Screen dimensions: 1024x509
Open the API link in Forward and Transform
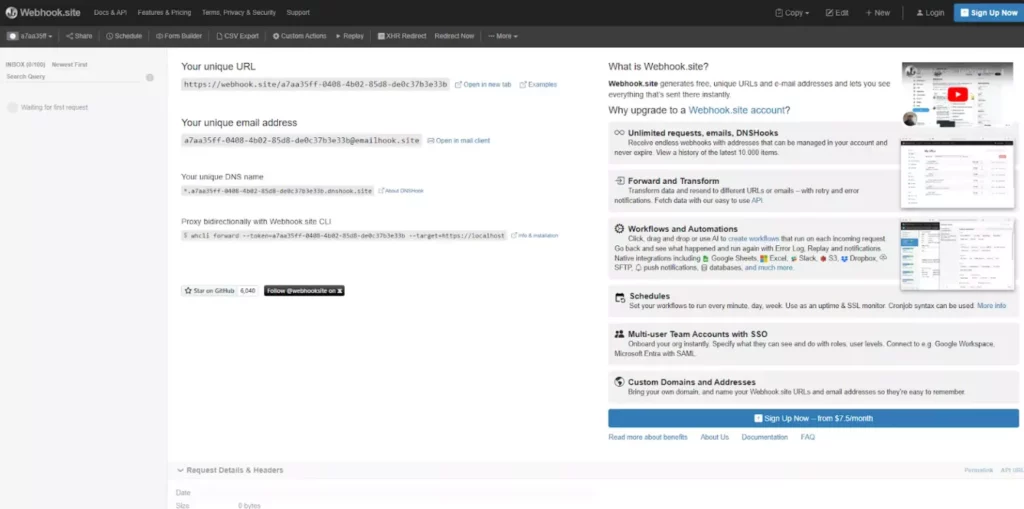(x=757, y=201)
